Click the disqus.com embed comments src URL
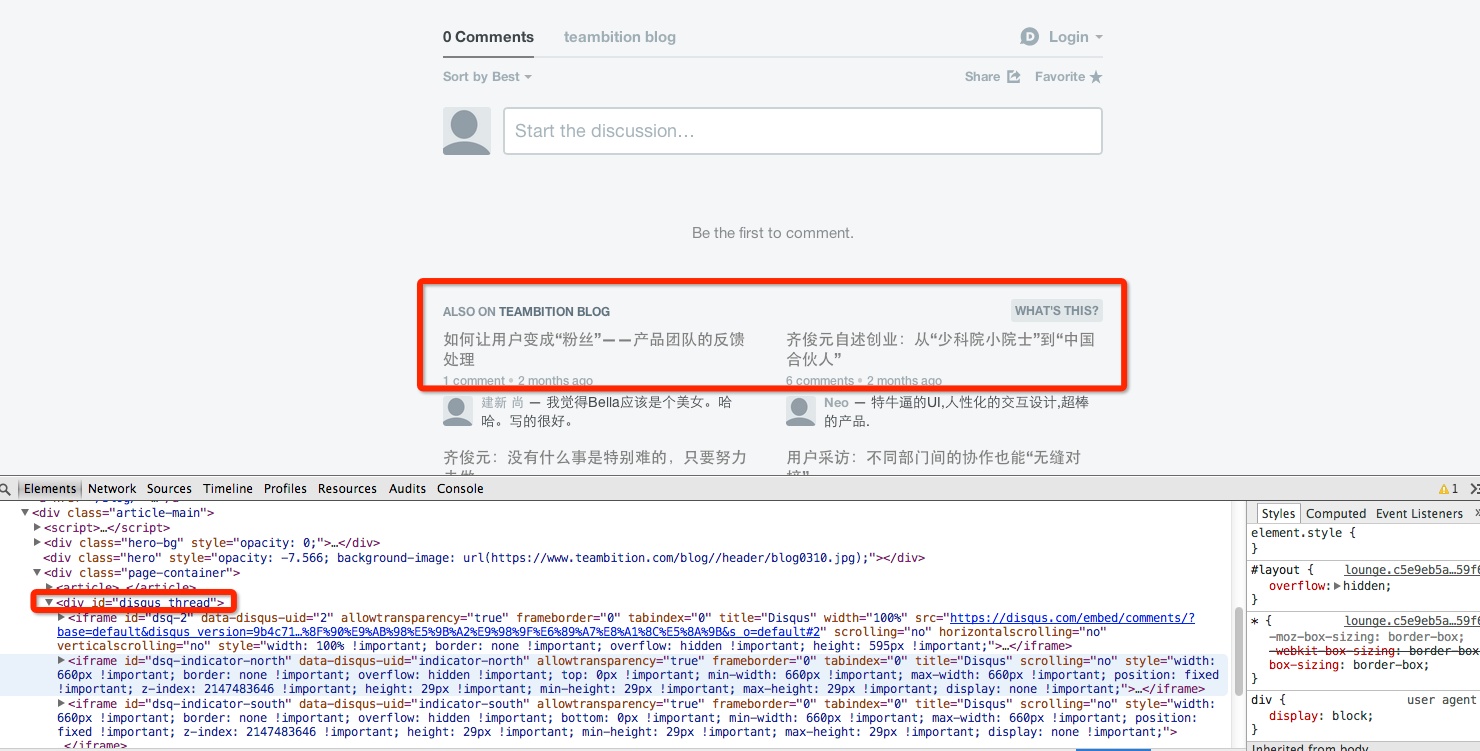The height and width of the screenshot is (751, 1480). (x=626, y=625)
